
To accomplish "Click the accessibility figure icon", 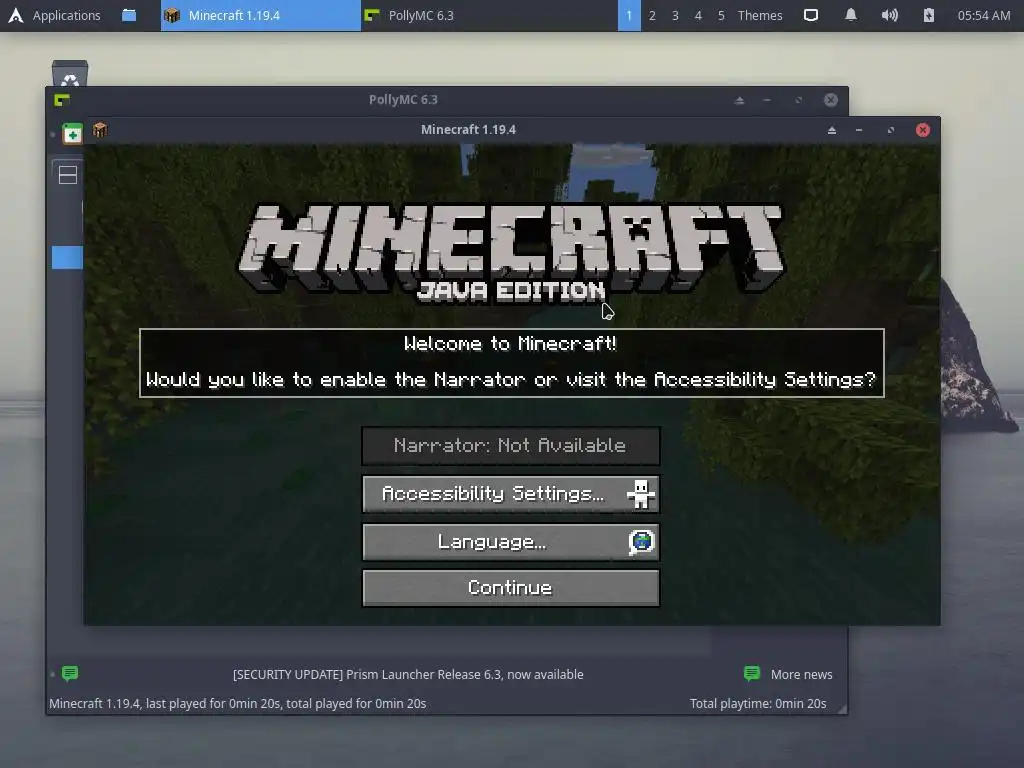I will pos(641,494).
